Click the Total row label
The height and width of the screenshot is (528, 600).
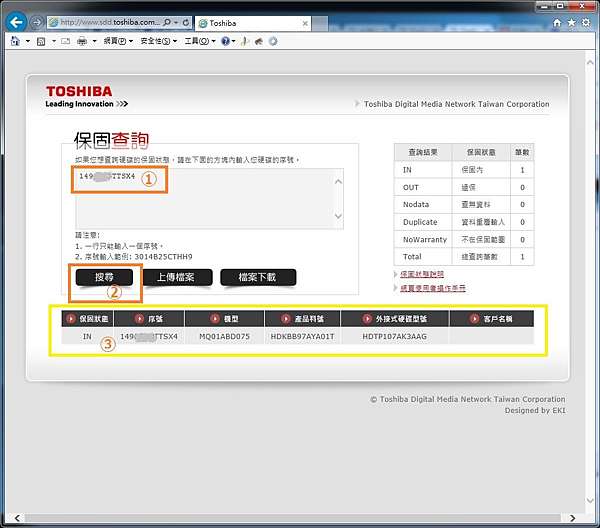coord(412,257)
